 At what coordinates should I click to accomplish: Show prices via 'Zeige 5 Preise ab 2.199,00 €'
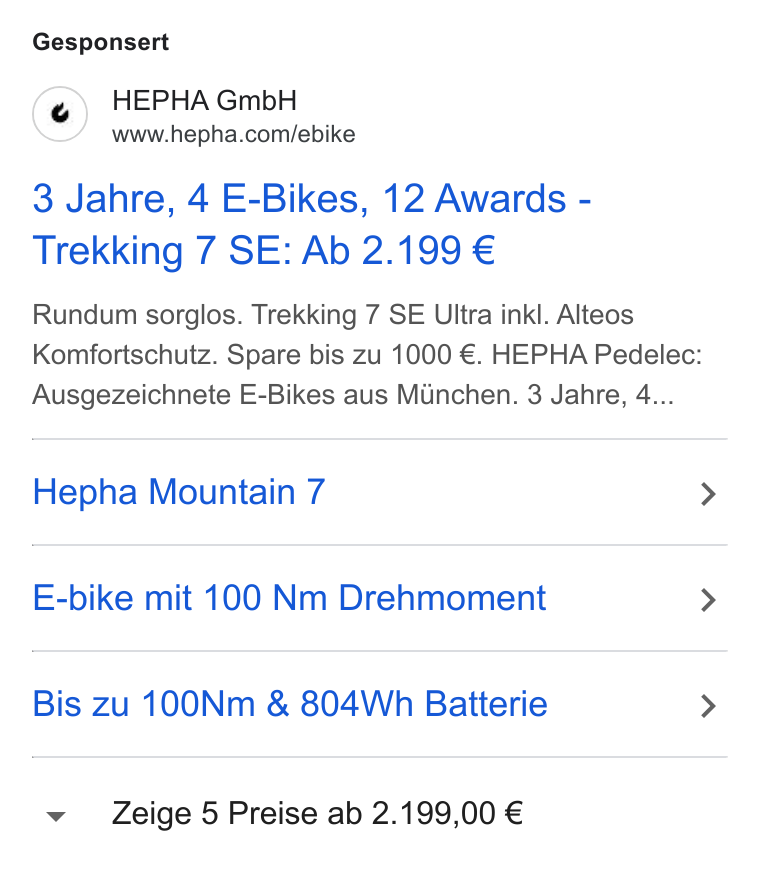(317, 813)
